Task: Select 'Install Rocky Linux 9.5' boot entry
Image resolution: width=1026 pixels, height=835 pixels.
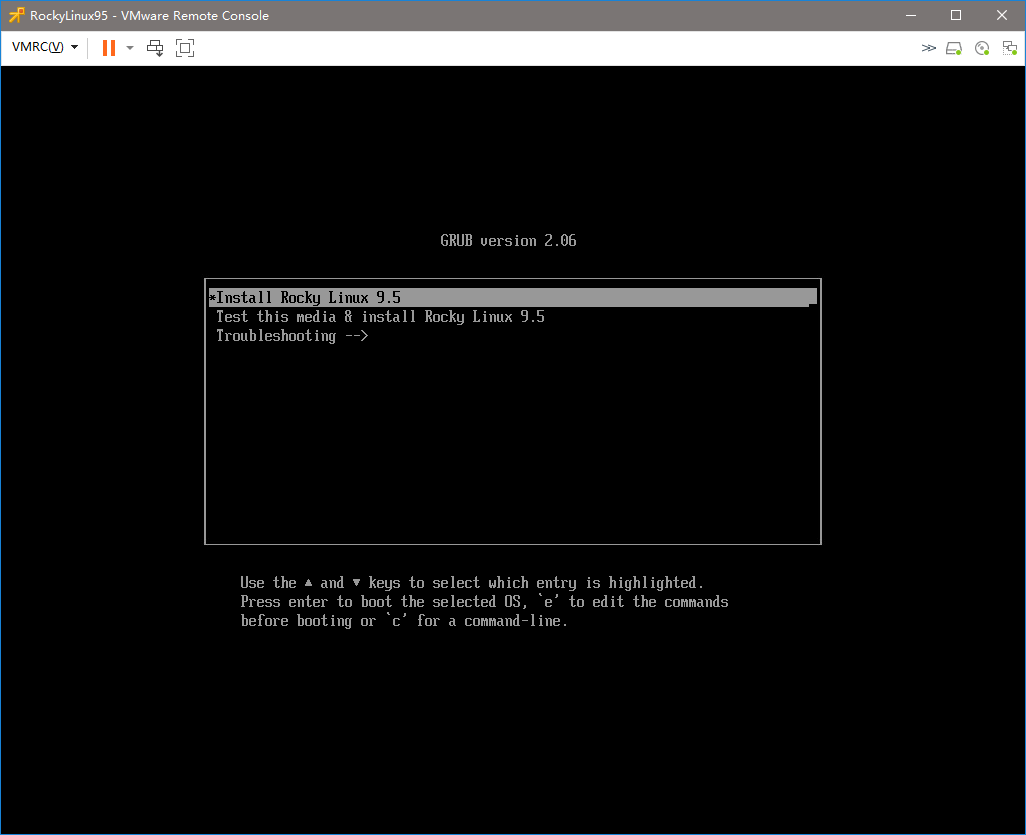Action: pos(512,297)
